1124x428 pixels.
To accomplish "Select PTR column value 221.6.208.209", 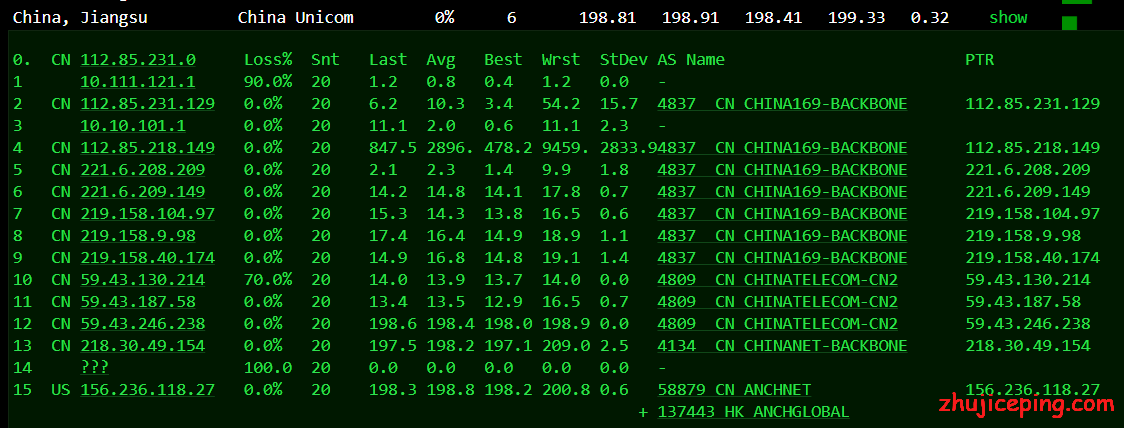I will [x=1027, y=170].
